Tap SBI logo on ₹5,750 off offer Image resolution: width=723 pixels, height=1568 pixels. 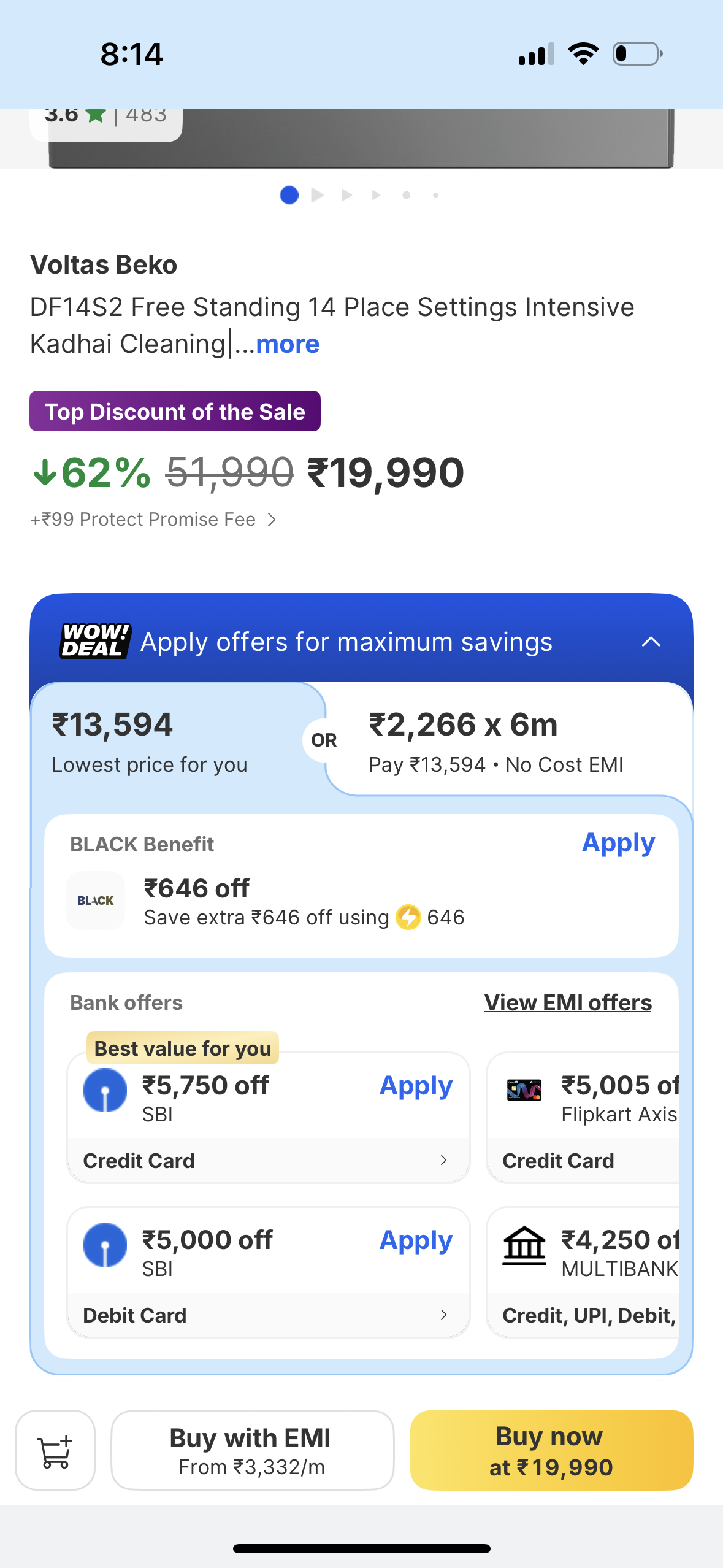pos(105,1090)
